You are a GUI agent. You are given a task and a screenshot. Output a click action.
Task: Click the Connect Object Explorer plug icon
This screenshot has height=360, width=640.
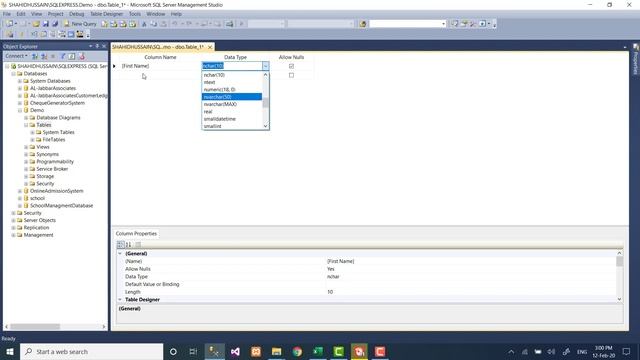pyautogui.click(x=35, y=56)
